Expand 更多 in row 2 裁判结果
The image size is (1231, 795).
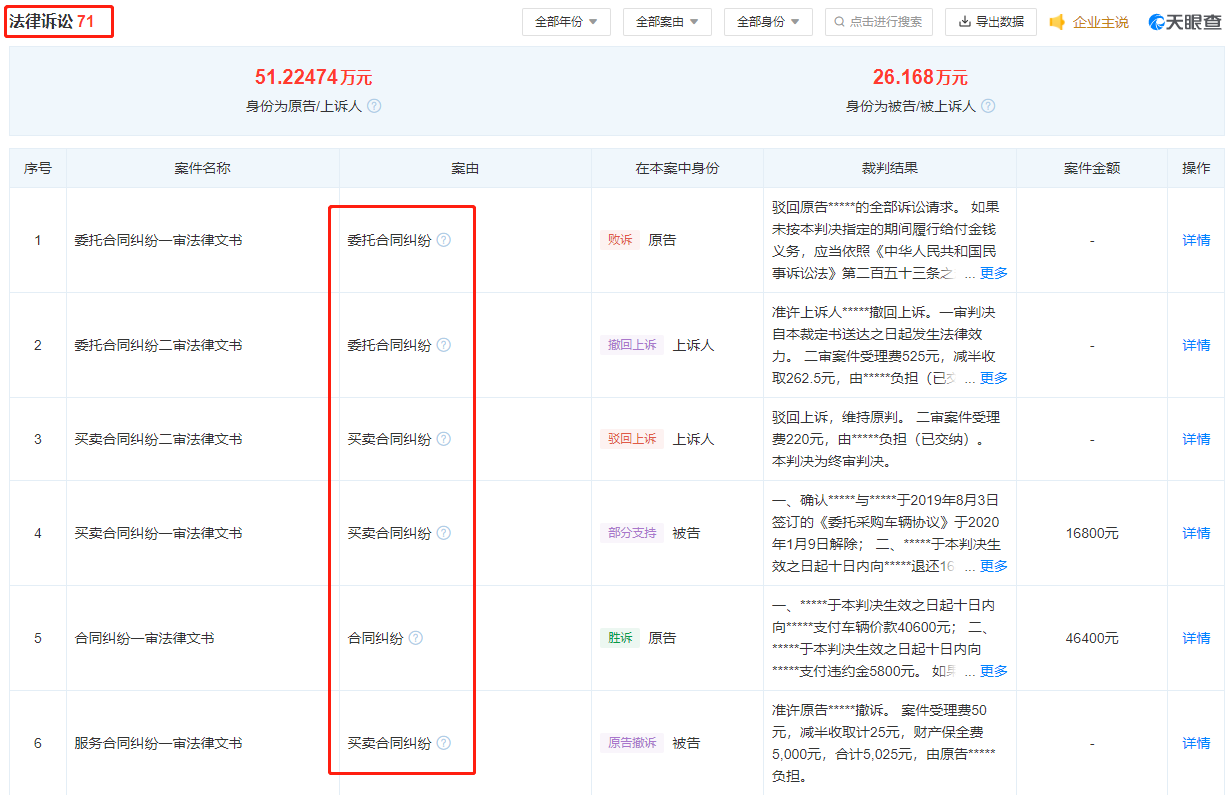click(x=993, y=378)
